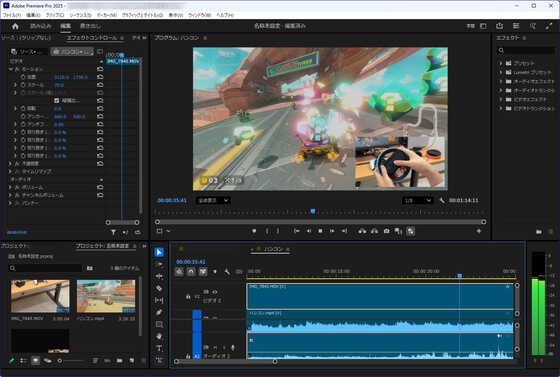Screen dimensions: 560x377
Task: Toggle Position animation stopwatch
Action: [23, 77]
